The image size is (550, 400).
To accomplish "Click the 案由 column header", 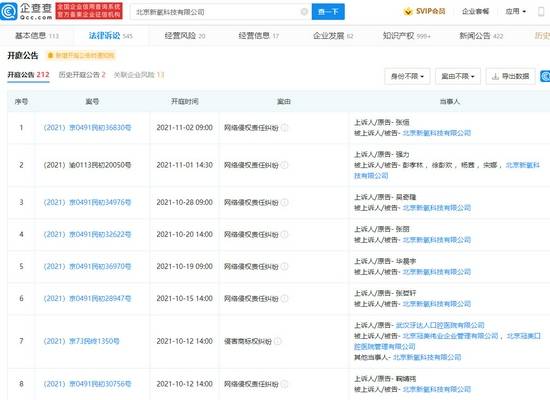I will click(x=284, y=102).
